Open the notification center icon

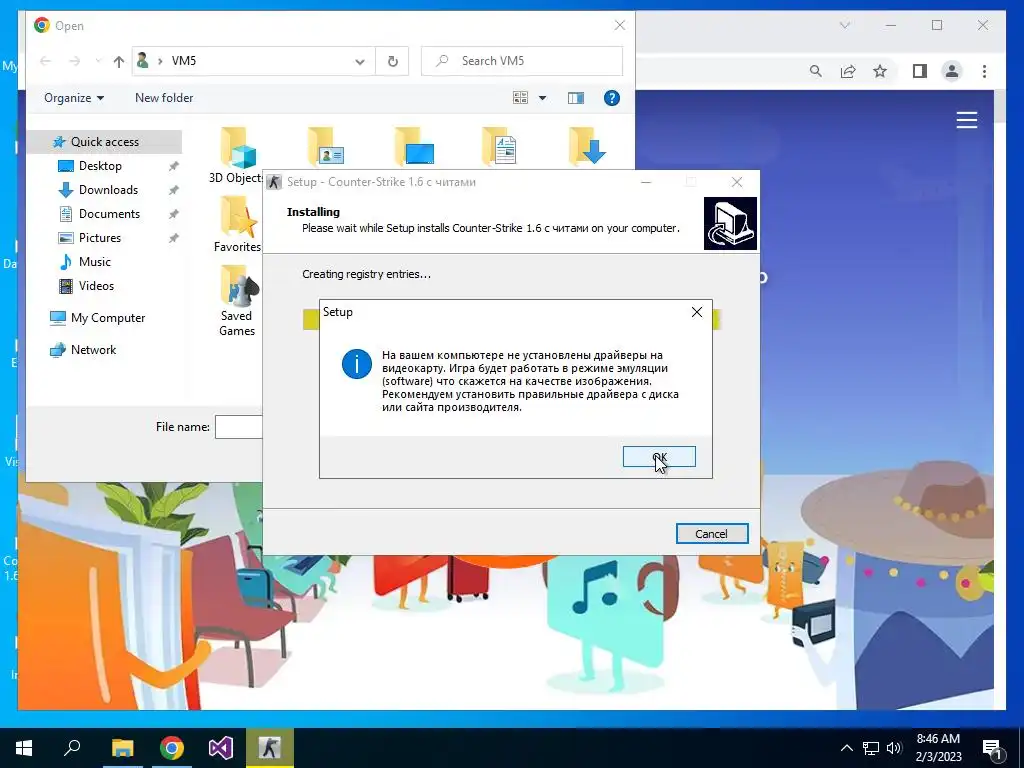[992, 749]
